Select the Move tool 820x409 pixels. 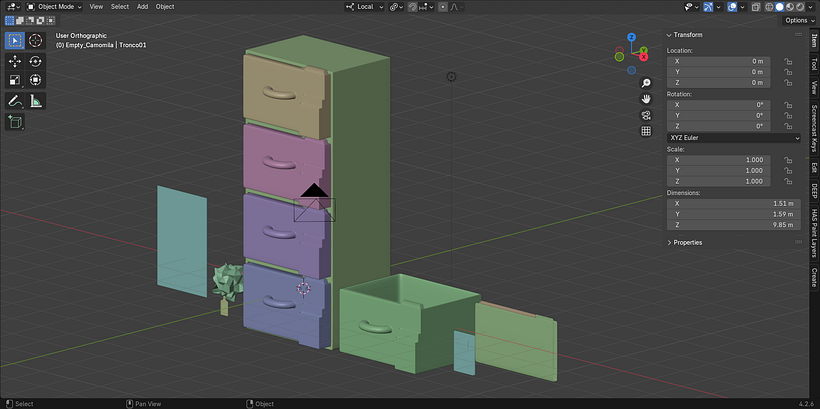click(x=15, y=61)
